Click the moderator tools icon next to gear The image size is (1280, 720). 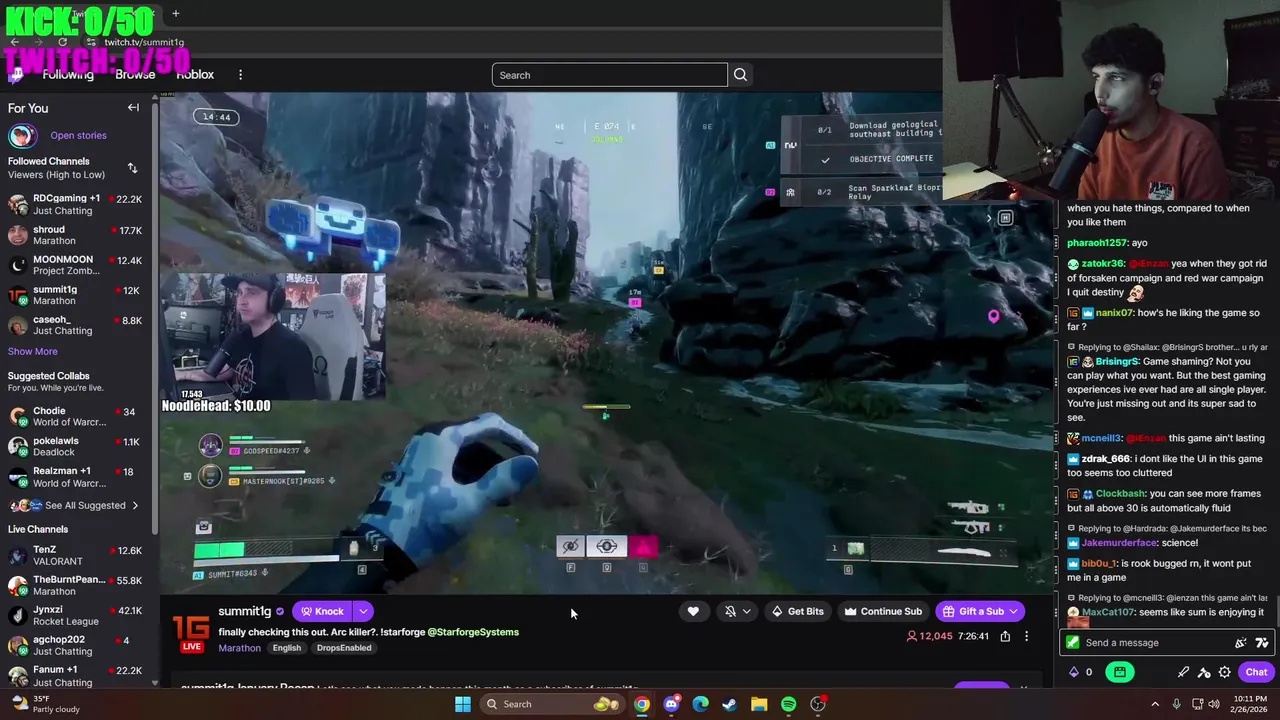[x=1204, y=672]
